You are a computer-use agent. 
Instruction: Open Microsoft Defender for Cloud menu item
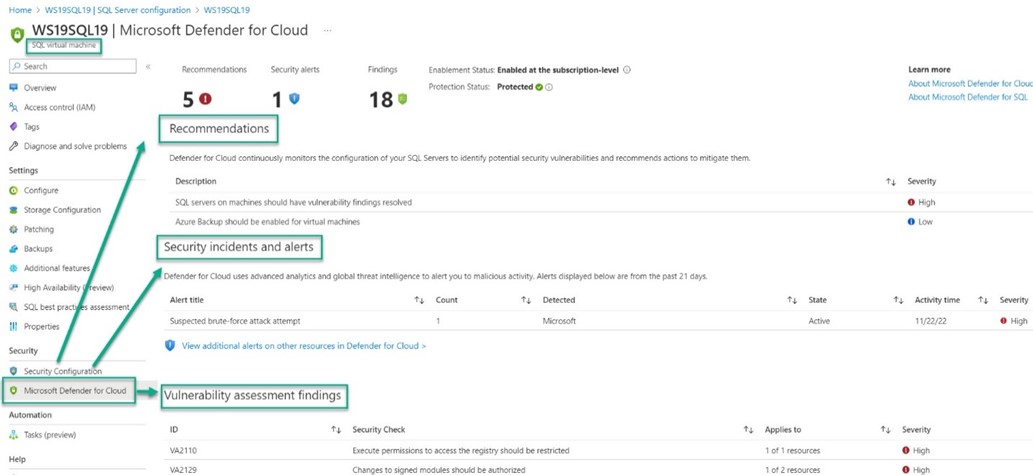point(75,390)
